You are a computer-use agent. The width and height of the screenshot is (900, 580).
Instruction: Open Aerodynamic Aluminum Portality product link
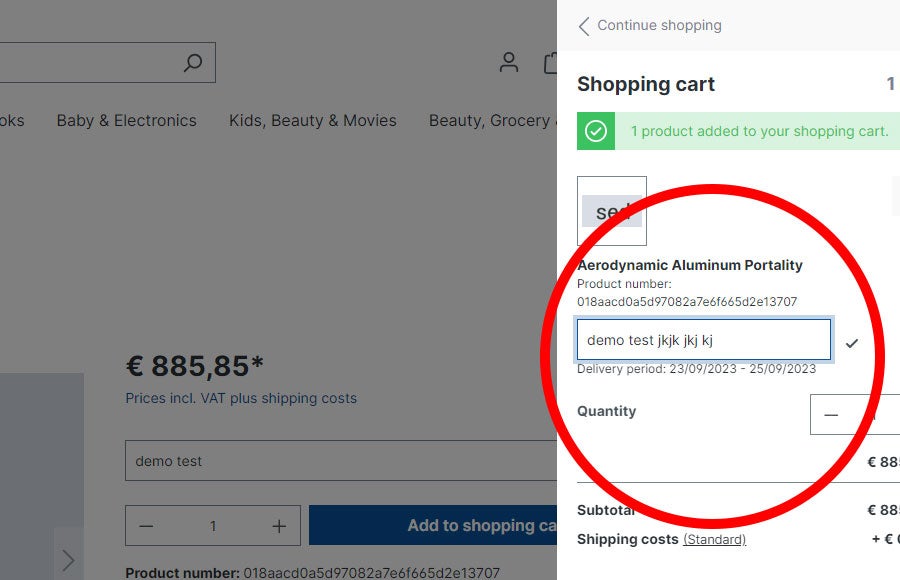(690, 265)
